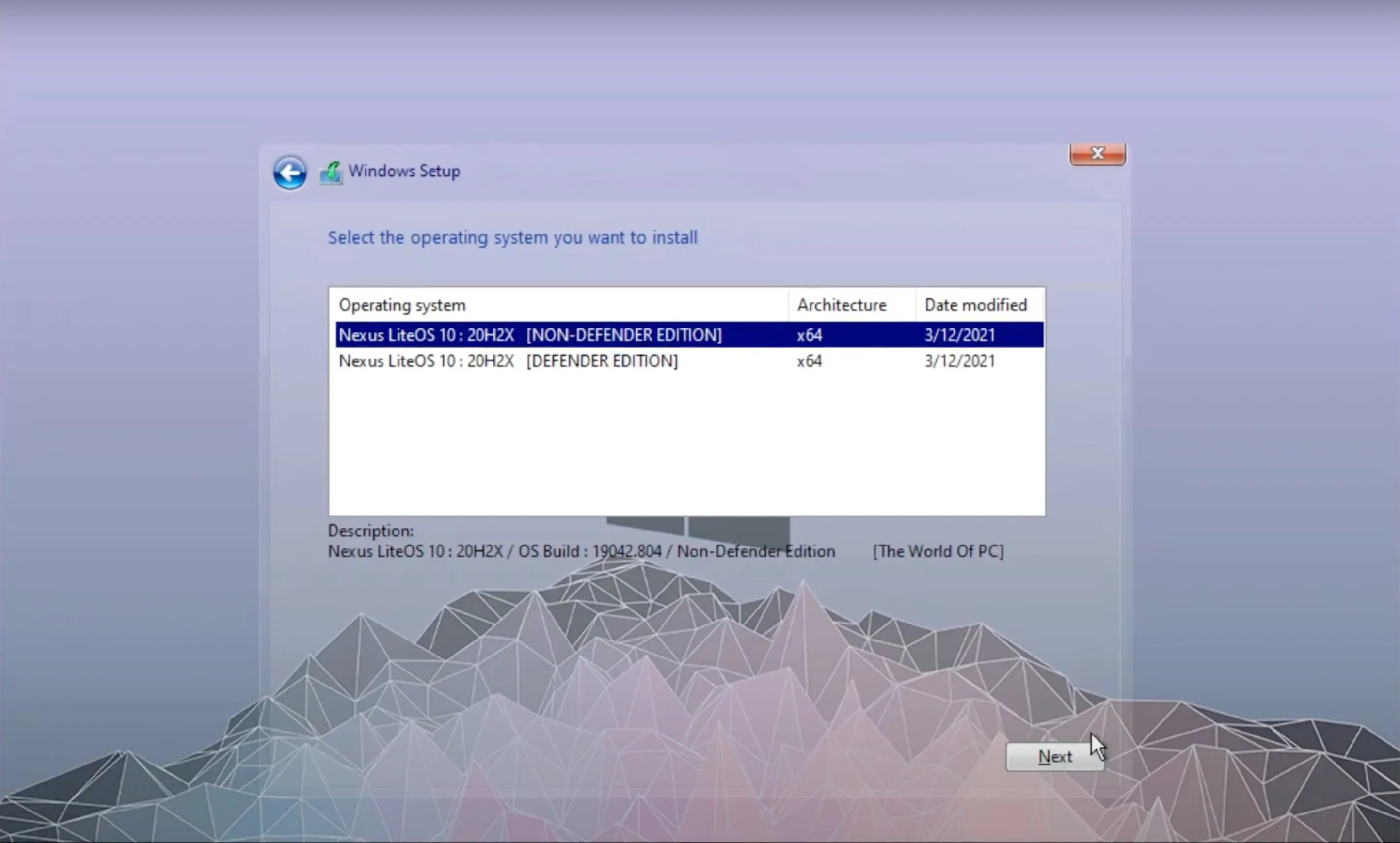Click the 'Select the operating system' heading
The width and height of the screenshot is (1400, 843).
pyautogui.click(x=512, y=237)
